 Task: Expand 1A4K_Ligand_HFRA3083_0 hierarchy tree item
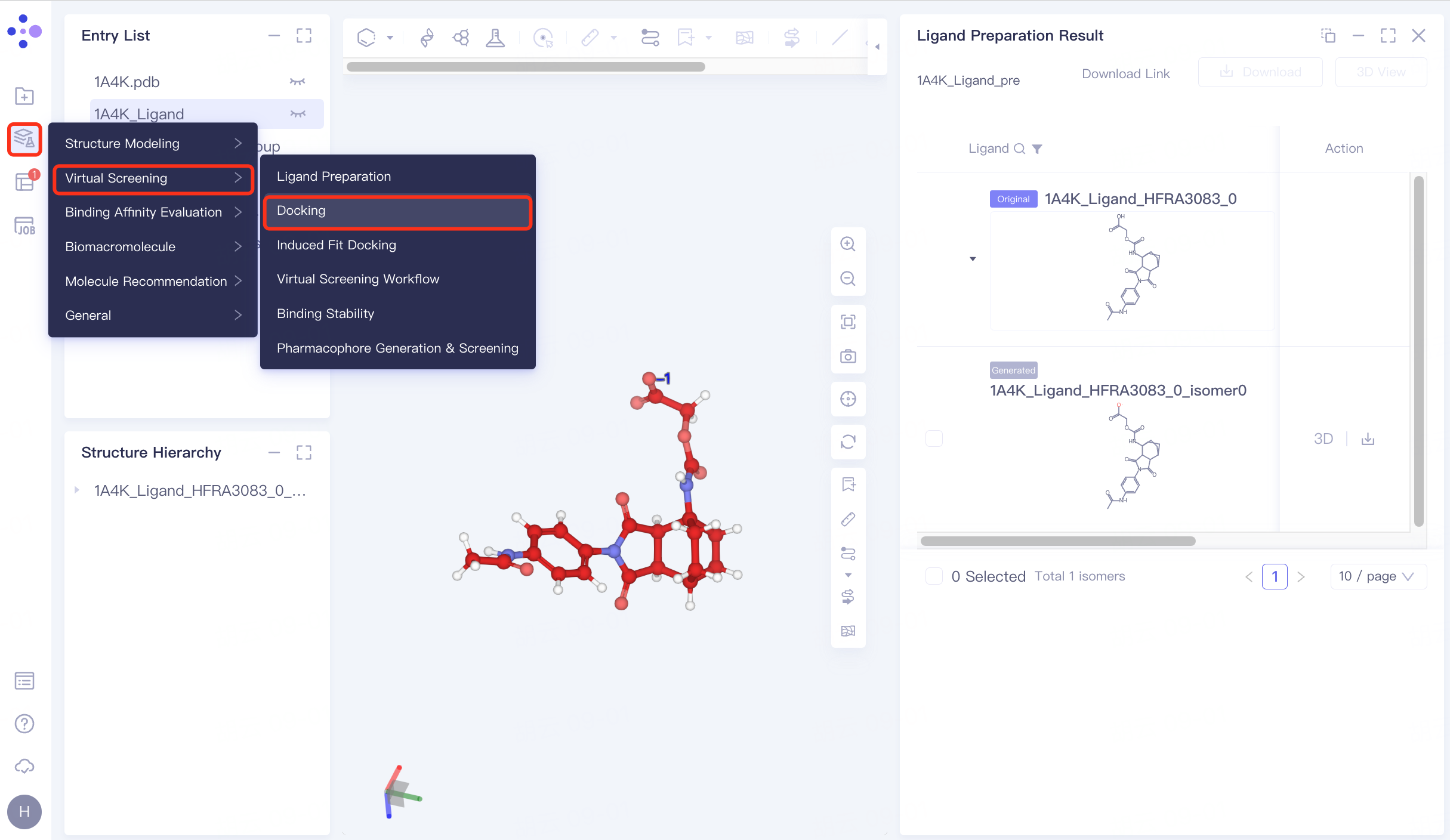click(x=77, y=490)
